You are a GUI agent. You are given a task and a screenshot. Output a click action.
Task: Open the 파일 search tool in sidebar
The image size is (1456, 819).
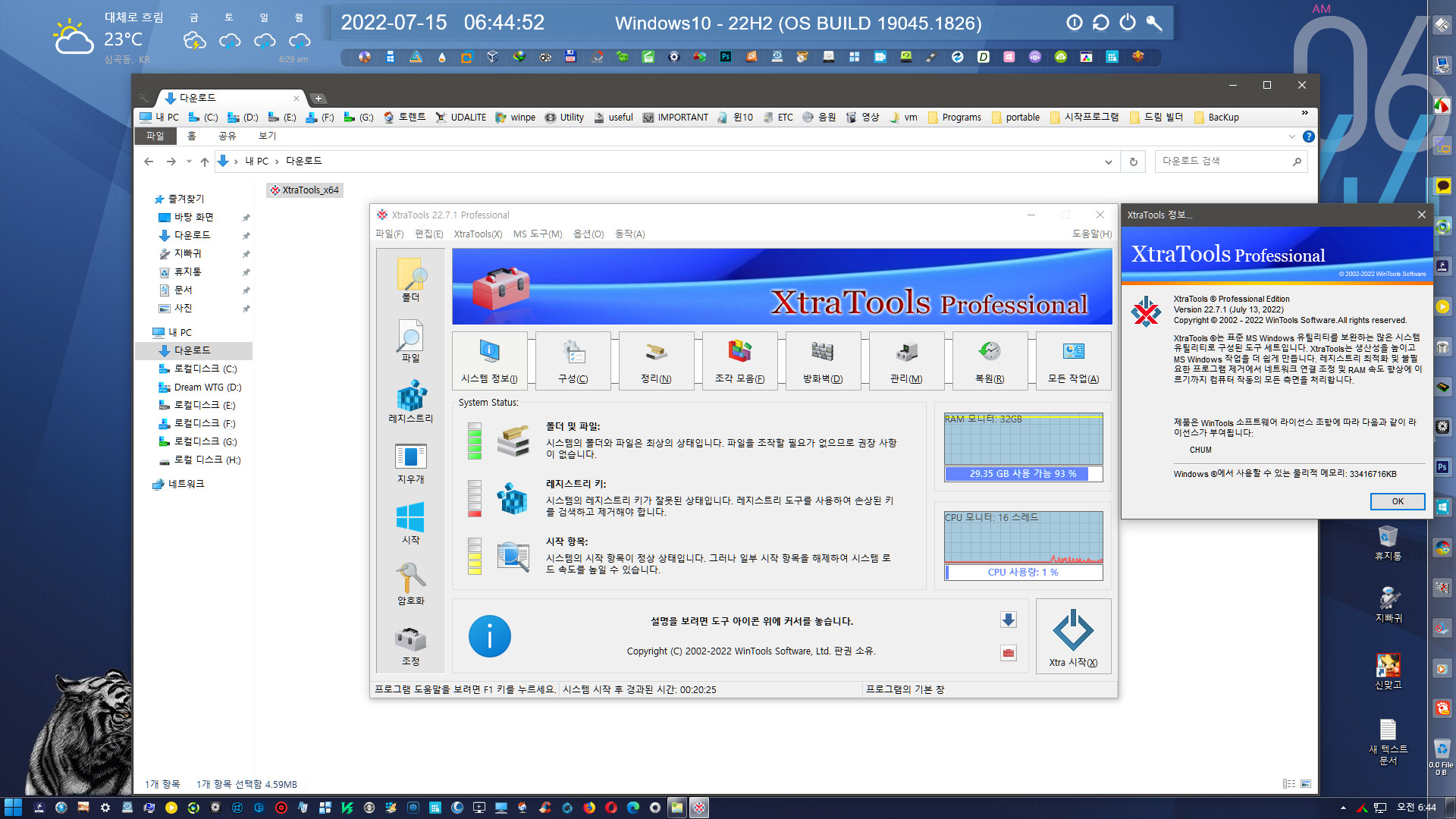(x=411, y=340)
